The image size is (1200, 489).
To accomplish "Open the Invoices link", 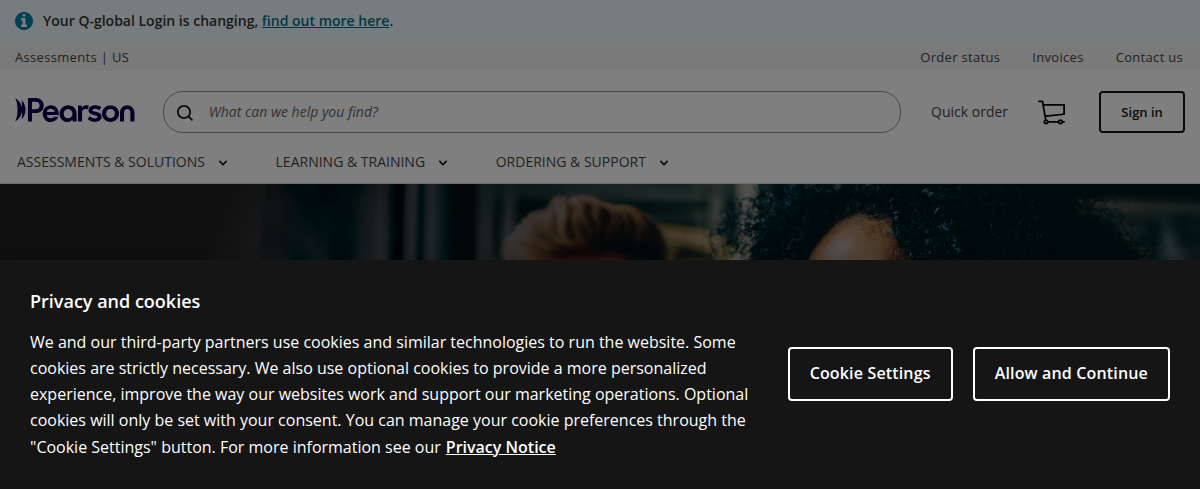I will pyautogui.click(x=1058, y=58).
